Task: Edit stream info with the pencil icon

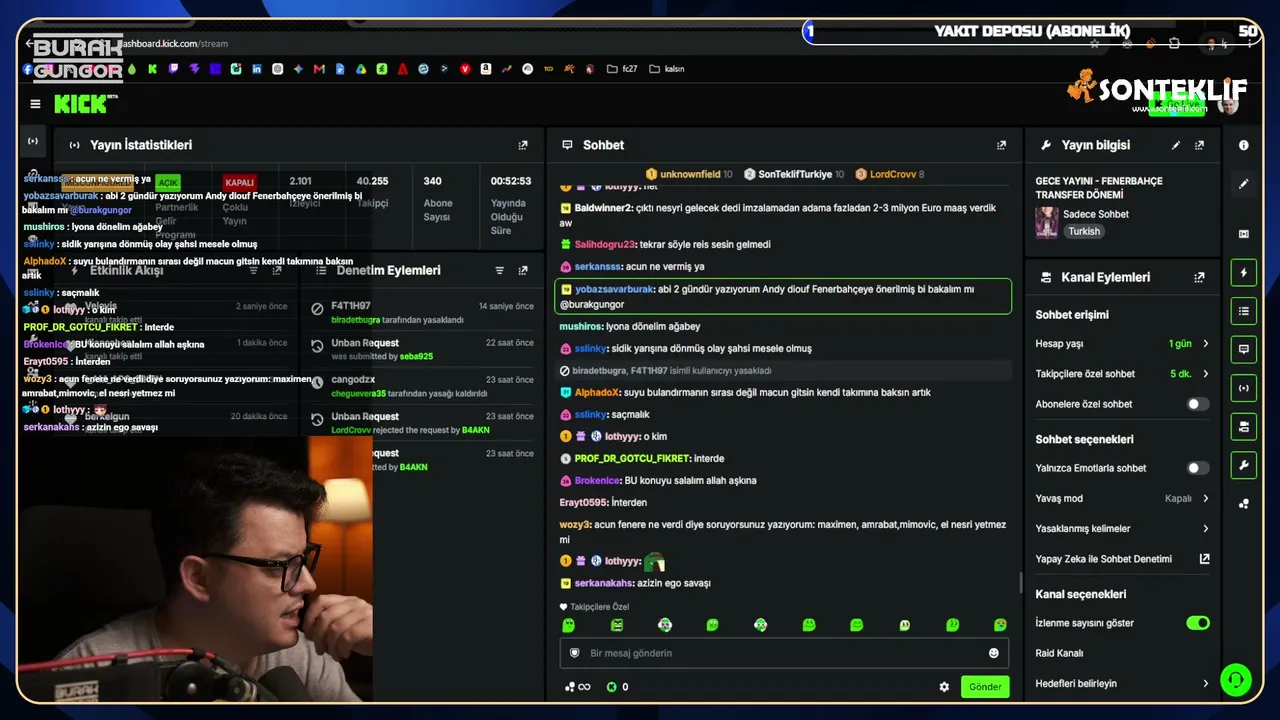Action: tap(1176, 145)
